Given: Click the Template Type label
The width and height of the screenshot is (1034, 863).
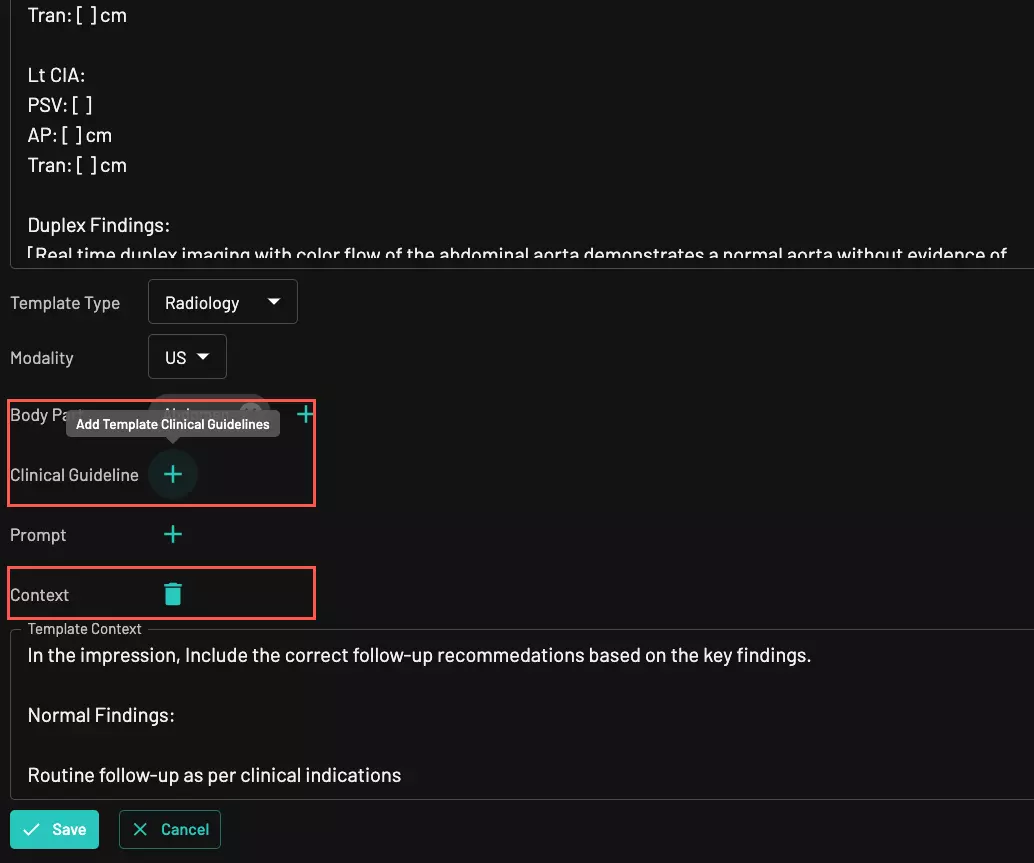Looking at the screenshot, I should 65,303.
